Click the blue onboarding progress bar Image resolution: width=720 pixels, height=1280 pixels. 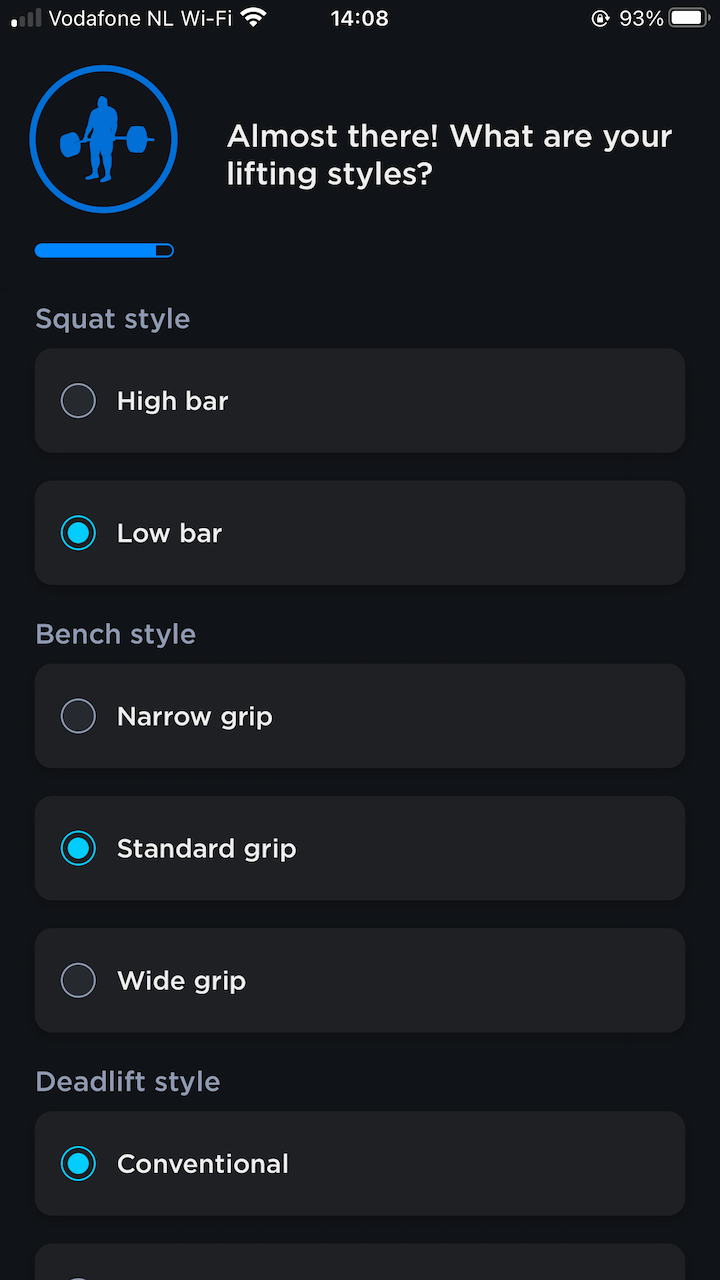[x=104, y=250]
